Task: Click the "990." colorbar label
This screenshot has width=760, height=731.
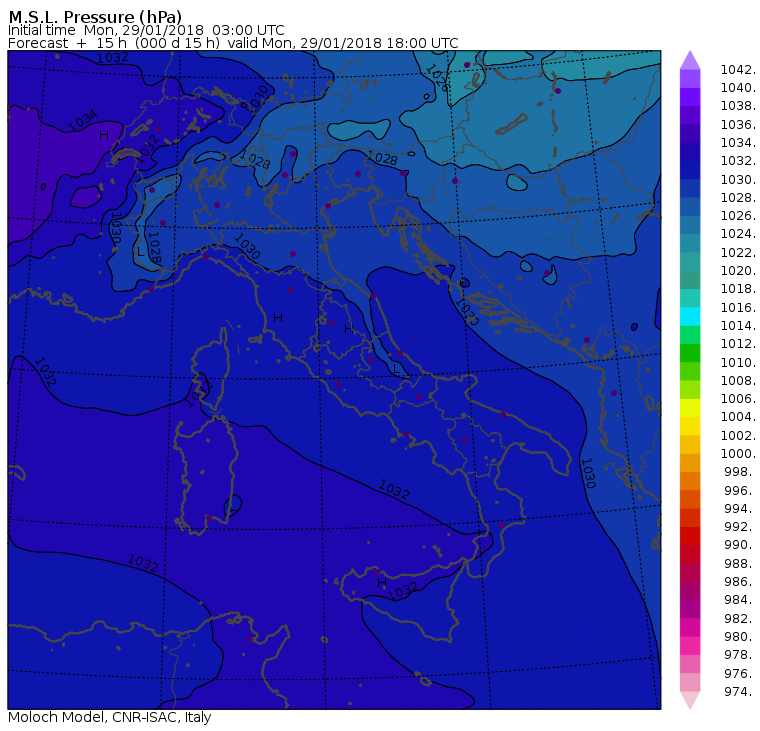Action: (x=740, y=545)
